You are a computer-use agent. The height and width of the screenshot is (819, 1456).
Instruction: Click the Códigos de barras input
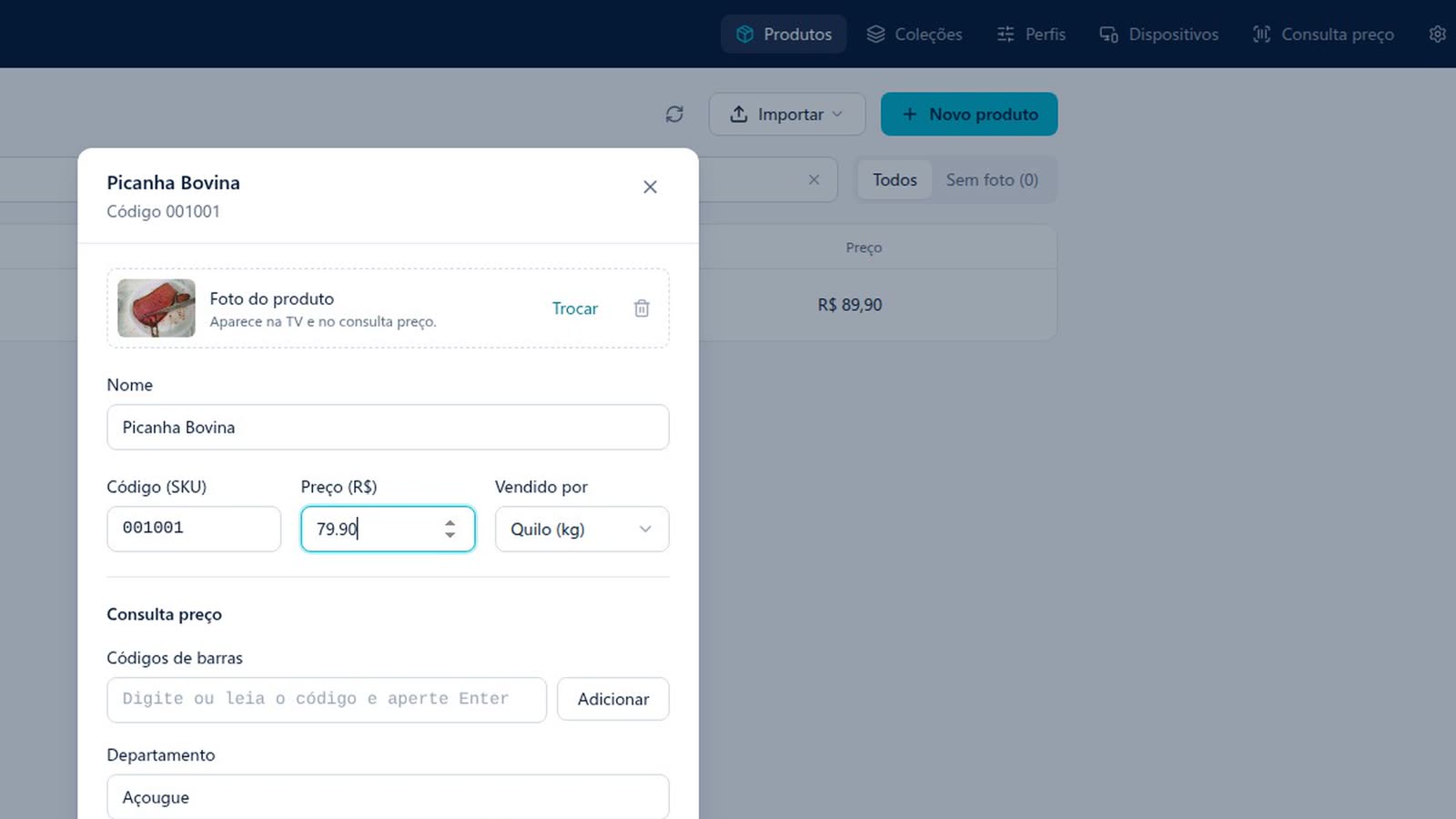point(327,699)
